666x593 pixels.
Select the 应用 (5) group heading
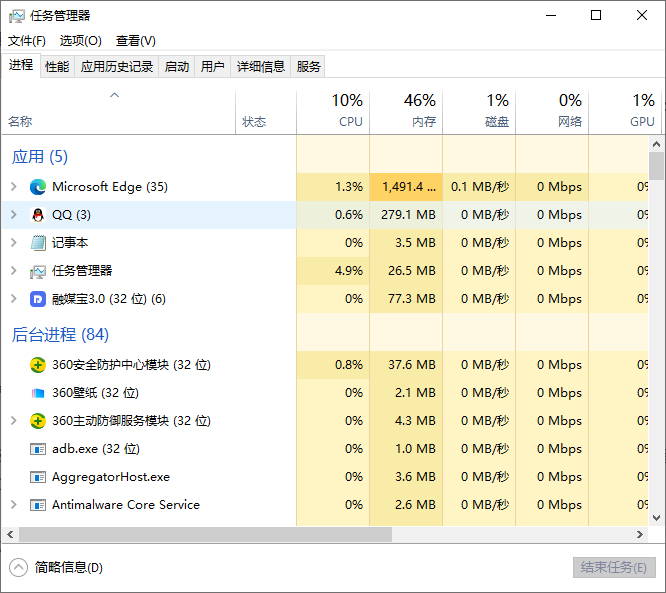point(40,157)
